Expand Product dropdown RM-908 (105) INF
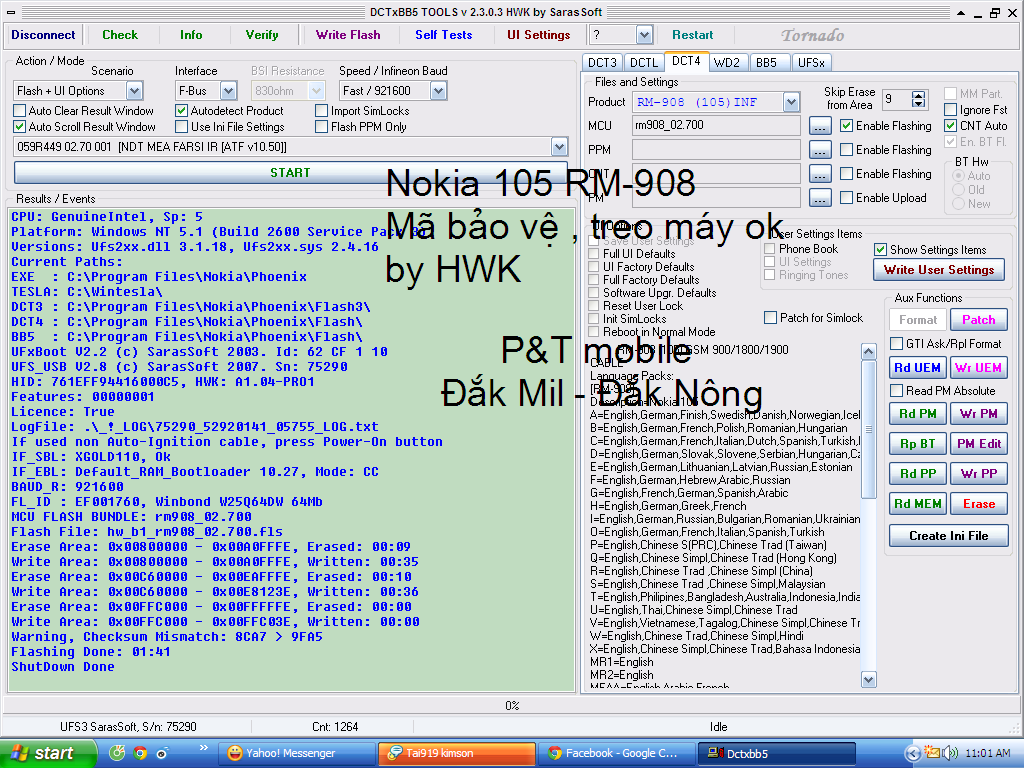The image size is (1024, 768). pyautogui.click(x=791, y=102)
